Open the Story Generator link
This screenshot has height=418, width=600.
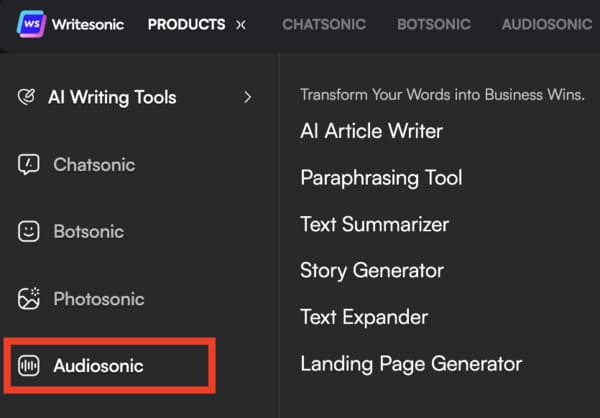click(x=372, y=271)
